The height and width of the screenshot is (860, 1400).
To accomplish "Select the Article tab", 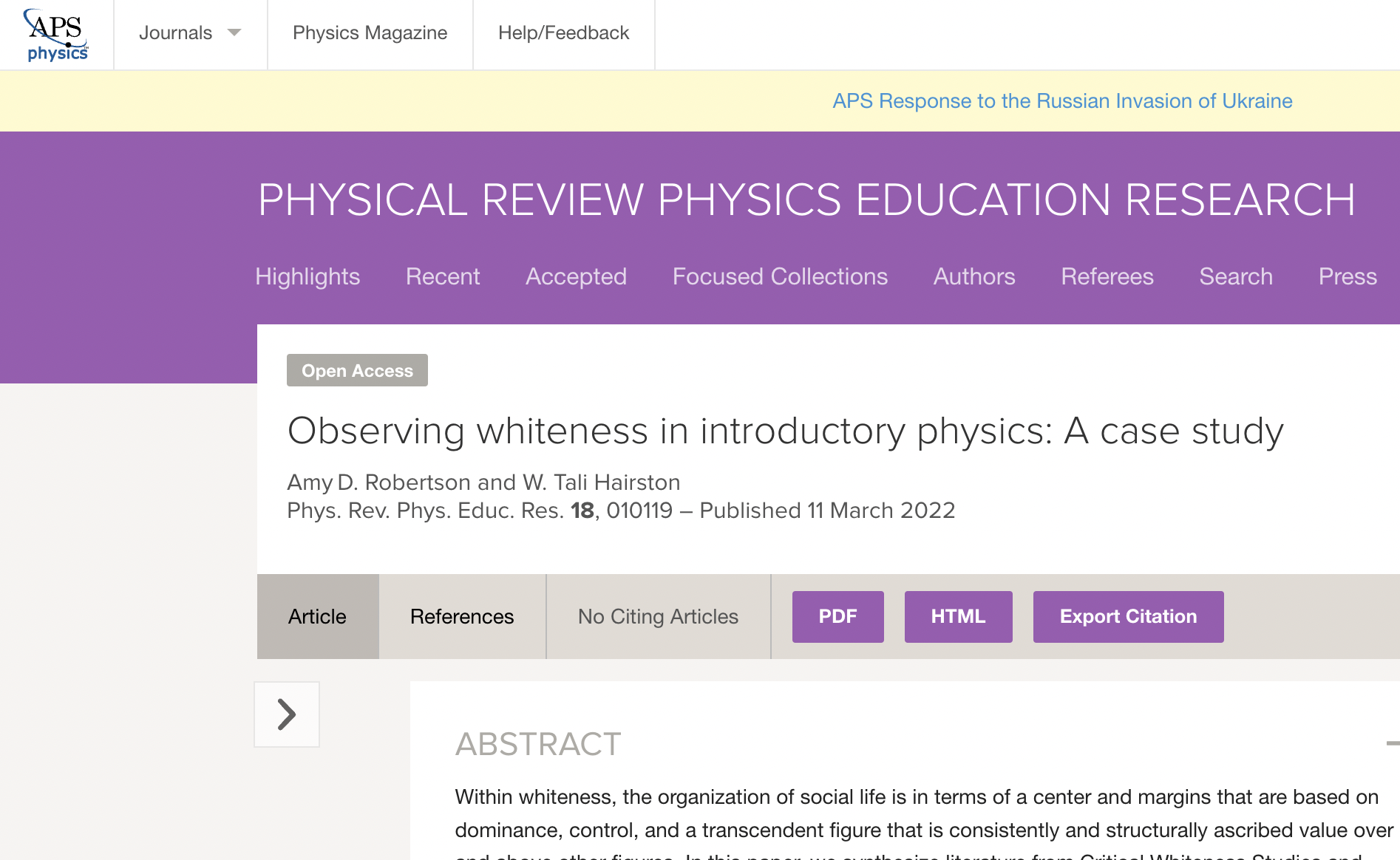I will pyautogui.click(x=318, y=616).
